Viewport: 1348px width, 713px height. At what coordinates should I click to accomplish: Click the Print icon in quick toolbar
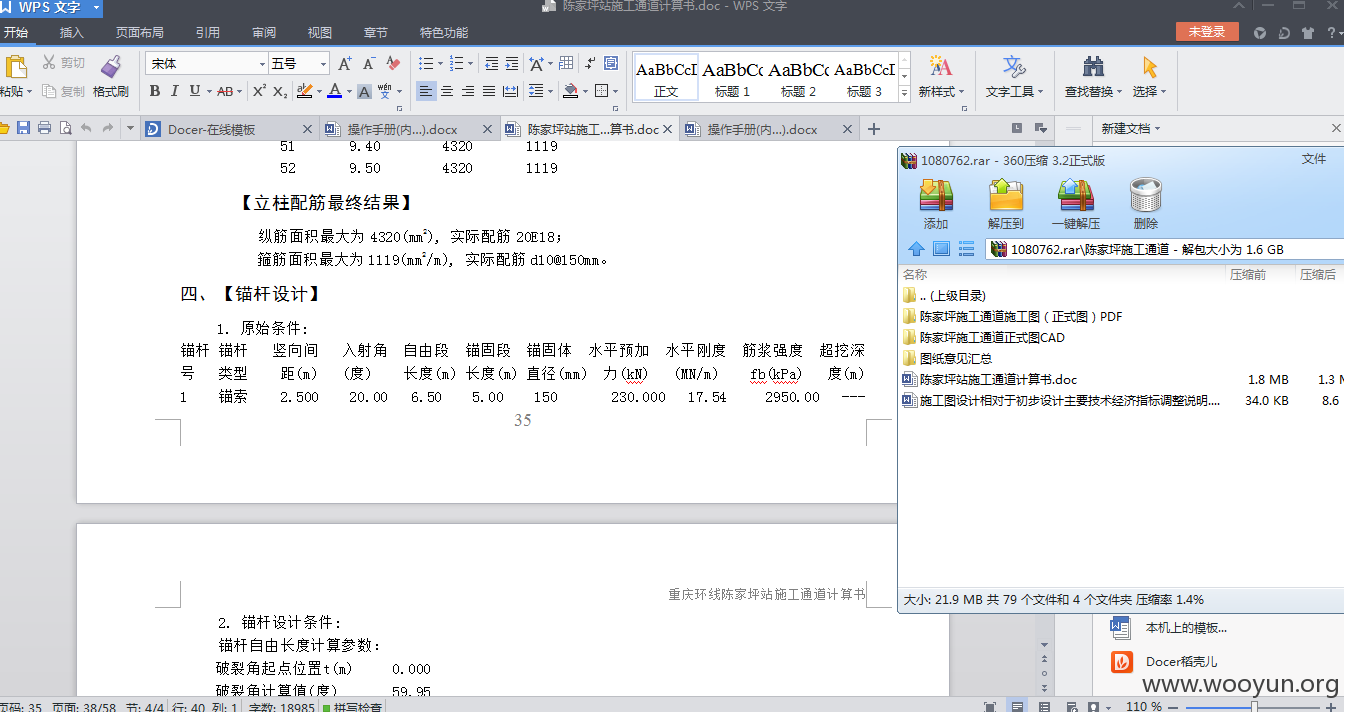pos(44,128)
